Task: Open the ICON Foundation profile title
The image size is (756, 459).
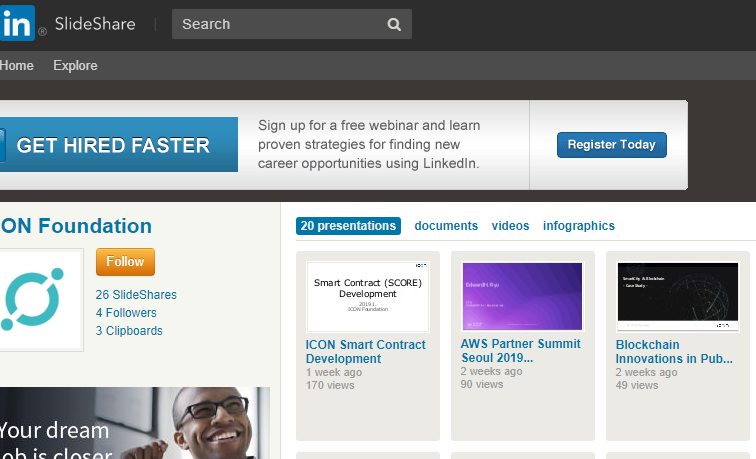Action: [x=76, y=226]
